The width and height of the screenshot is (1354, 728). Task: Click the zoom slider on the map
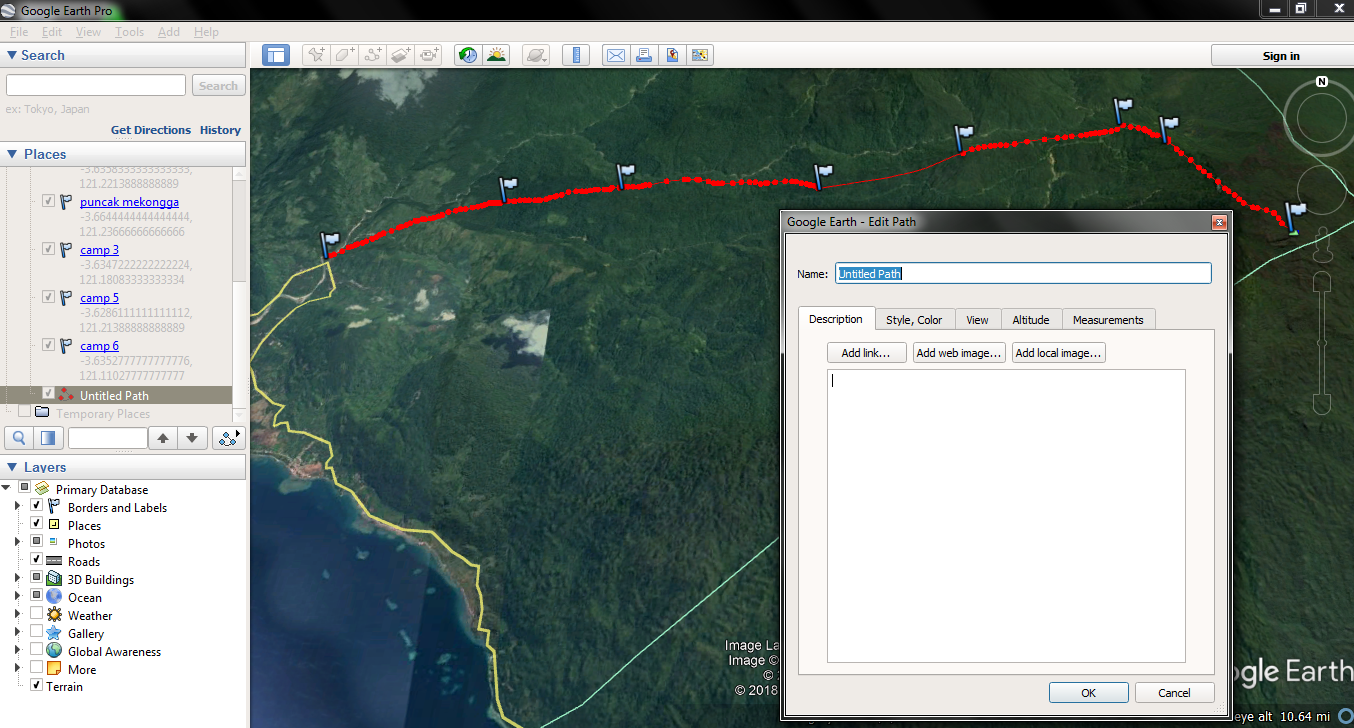[x=1321, y=343]
